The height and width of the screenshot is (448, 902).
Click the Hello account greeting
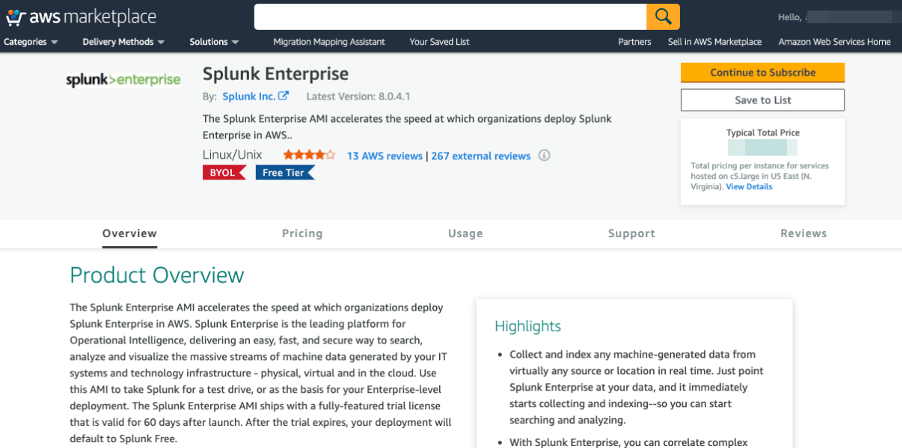[789, 17]
